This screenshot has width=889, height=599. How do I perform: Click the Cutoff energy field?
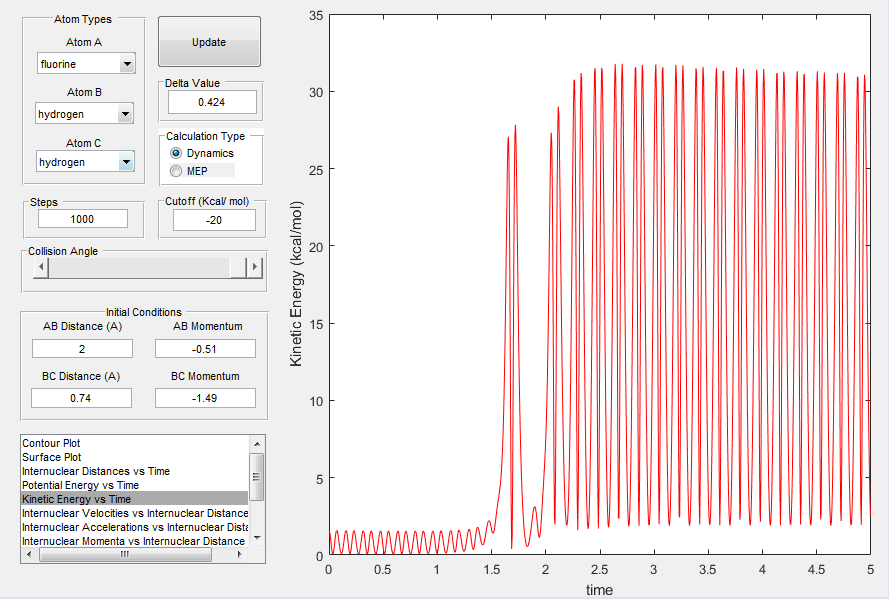(x=213, y=219)
